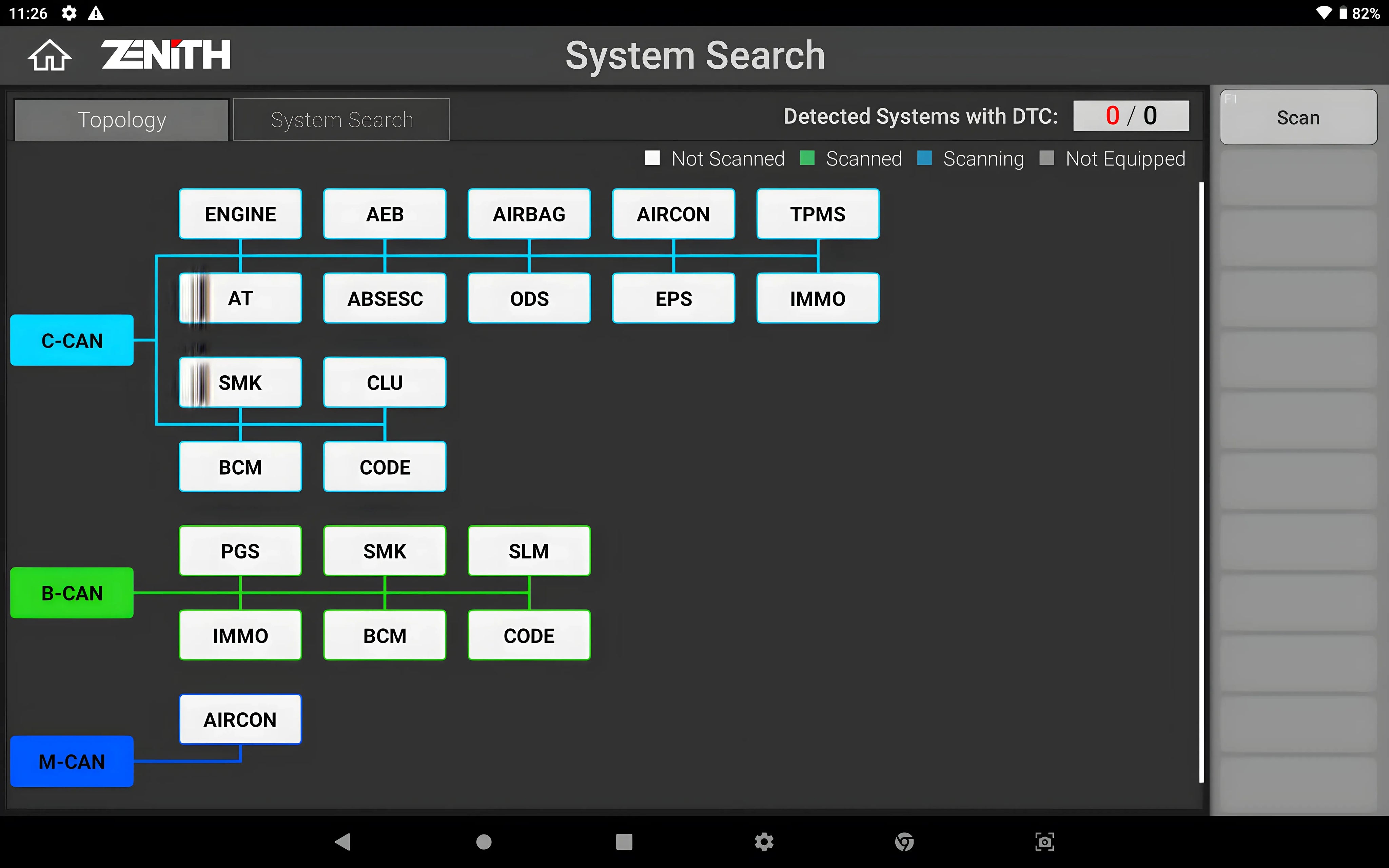Tap the screenshot capture icon
Image resolution: width=1389 pixels, height=868 pixels.
1044,842
